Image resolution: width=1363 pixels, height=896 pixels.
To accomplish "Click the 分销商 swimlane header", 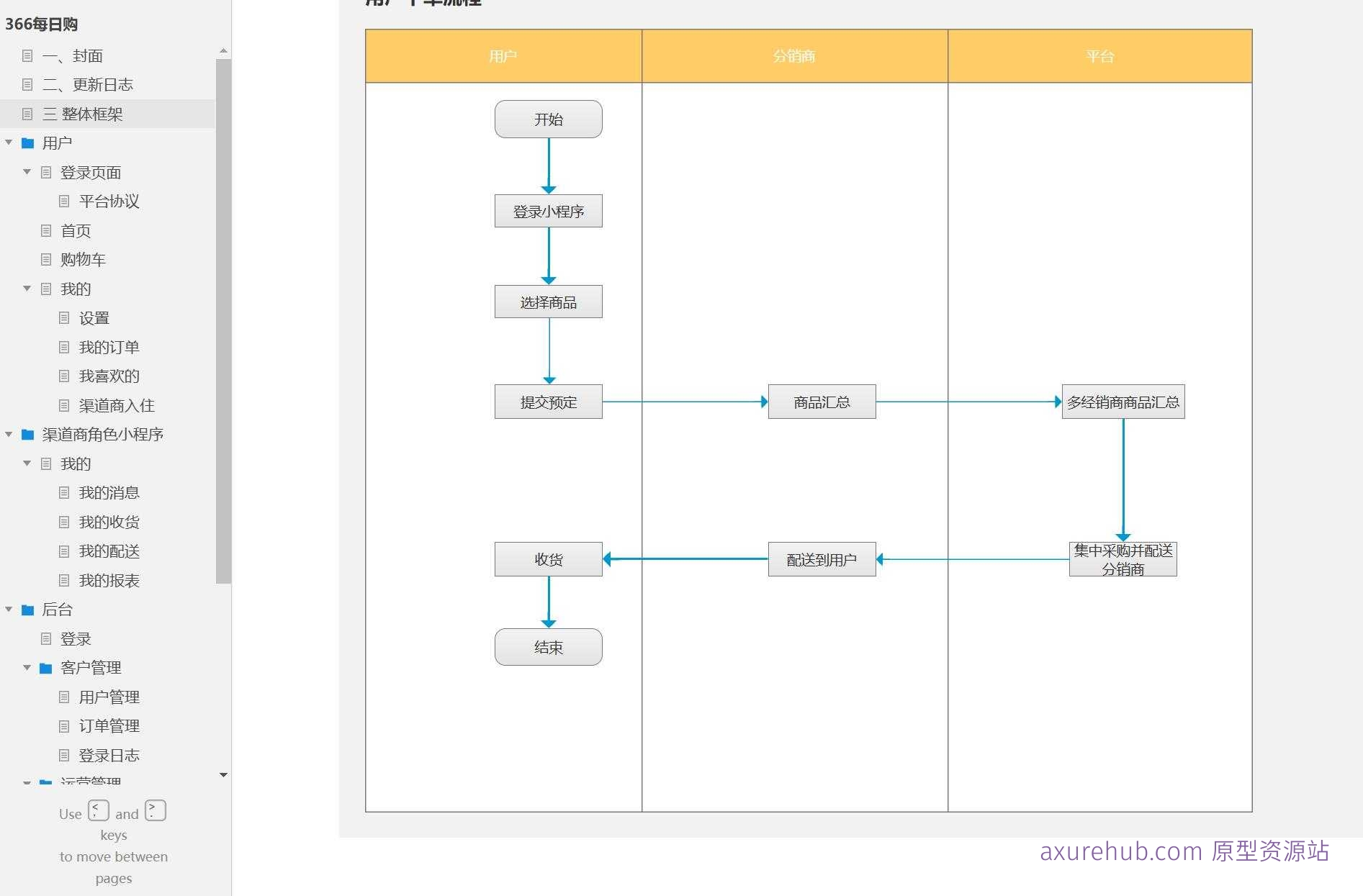I will click(x=794, y=56).
